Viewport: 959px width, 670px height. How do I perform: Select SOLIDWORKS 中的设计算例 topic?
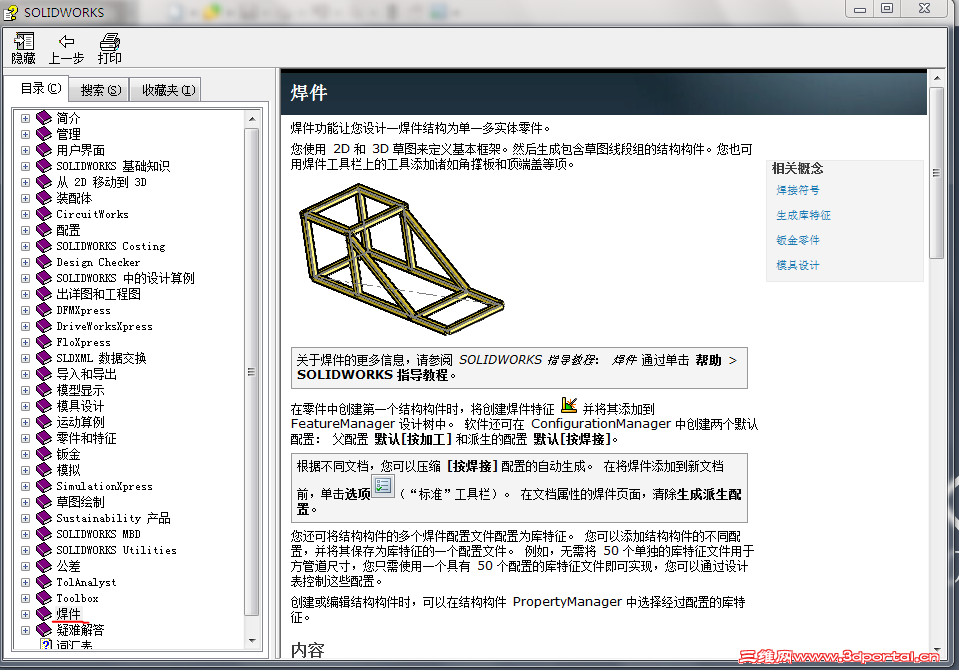point(125,278)
